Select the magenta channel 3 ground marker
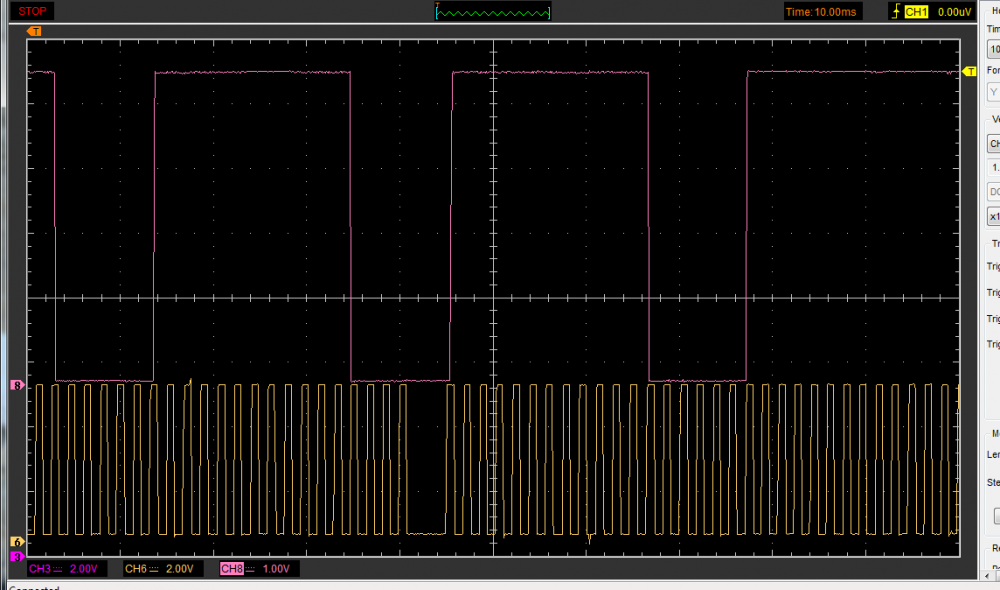 (x=16, y=555)
